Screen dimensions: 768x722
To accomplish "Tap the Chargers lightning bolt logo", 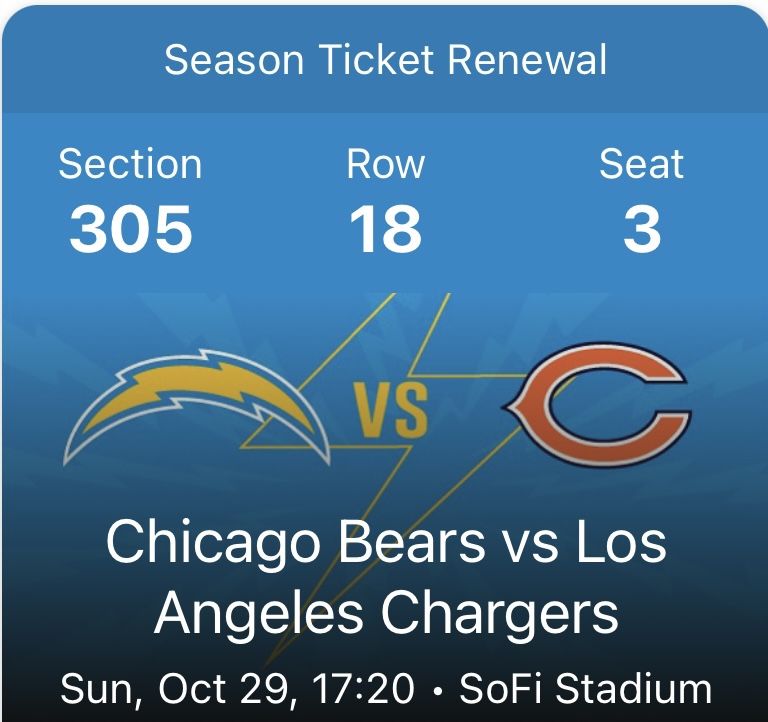I will coord(197,407).
